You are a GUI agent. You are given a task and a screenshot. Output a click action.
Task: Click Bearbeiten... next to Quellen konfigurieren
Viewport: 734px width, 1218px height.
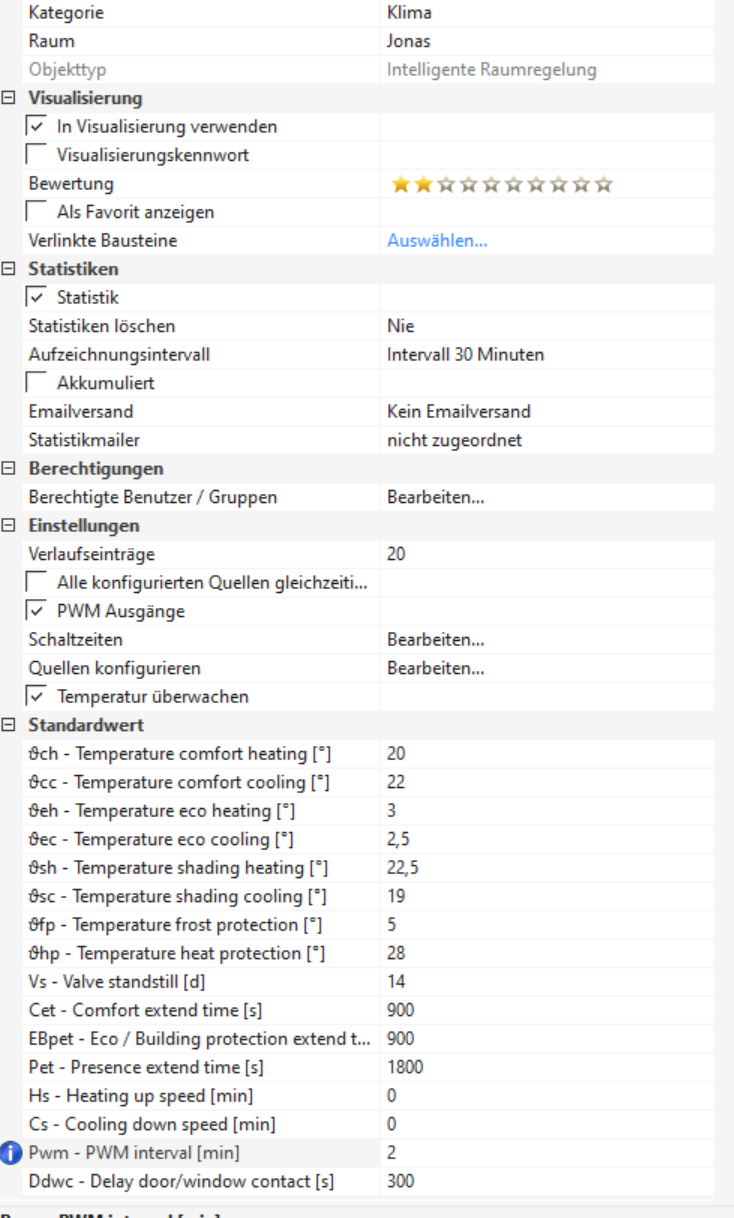pyautogui.click(x=436, y=668)
